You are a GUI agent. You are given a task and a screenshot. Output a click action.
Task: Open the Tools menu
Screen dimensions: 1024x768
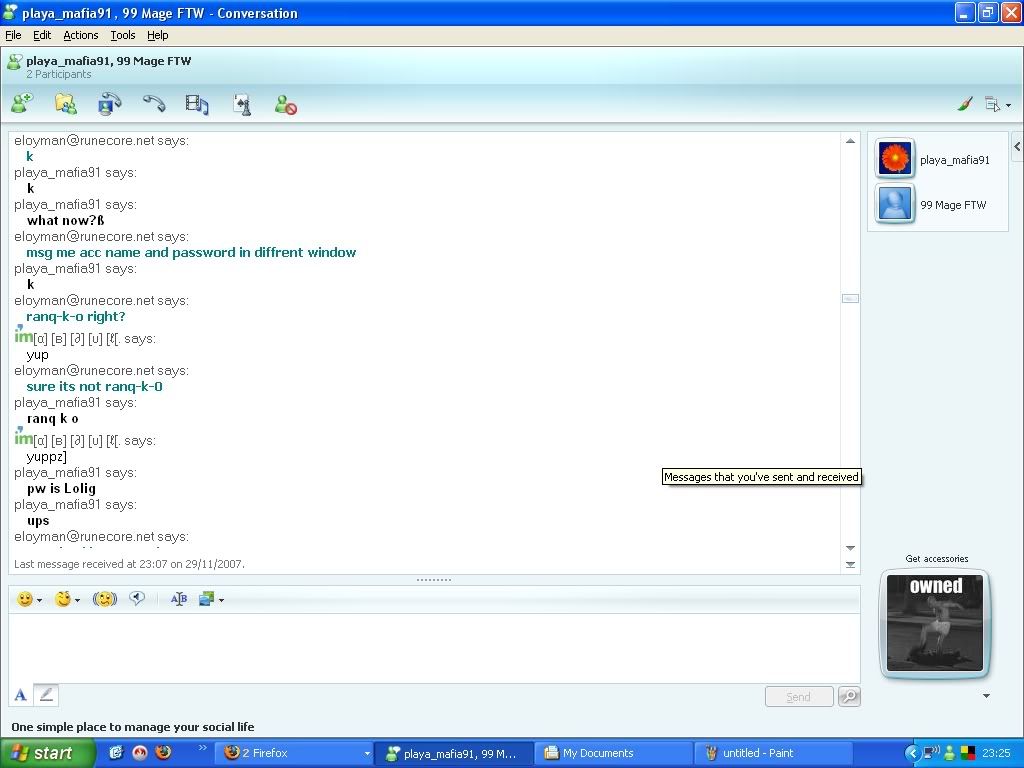point(122,35)
